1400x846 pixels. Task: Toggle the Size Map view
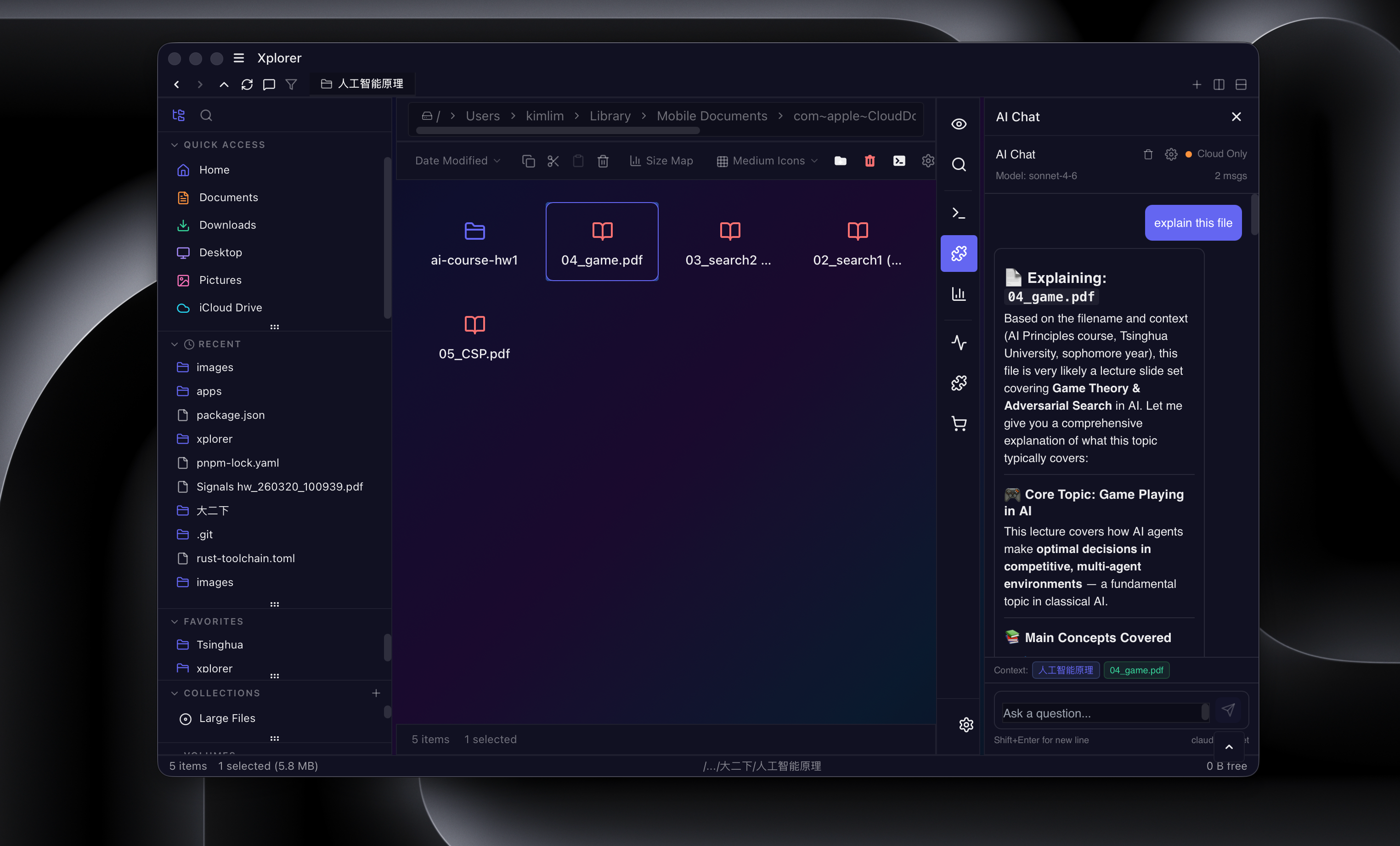pos(661,161)
